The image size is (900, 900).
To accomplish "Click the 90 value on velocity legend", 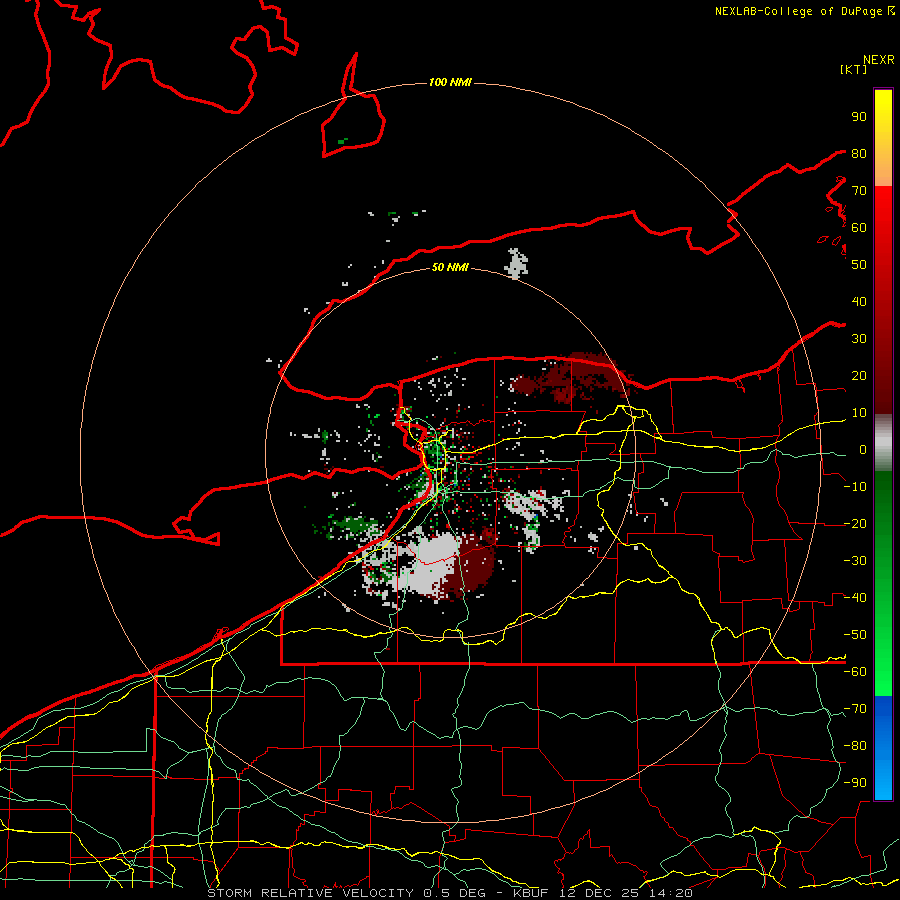I will tap(859, 117).
